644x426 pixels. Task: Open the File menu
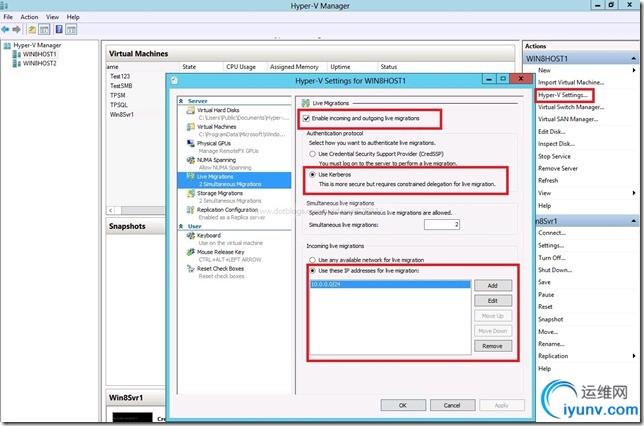point(8,17)
